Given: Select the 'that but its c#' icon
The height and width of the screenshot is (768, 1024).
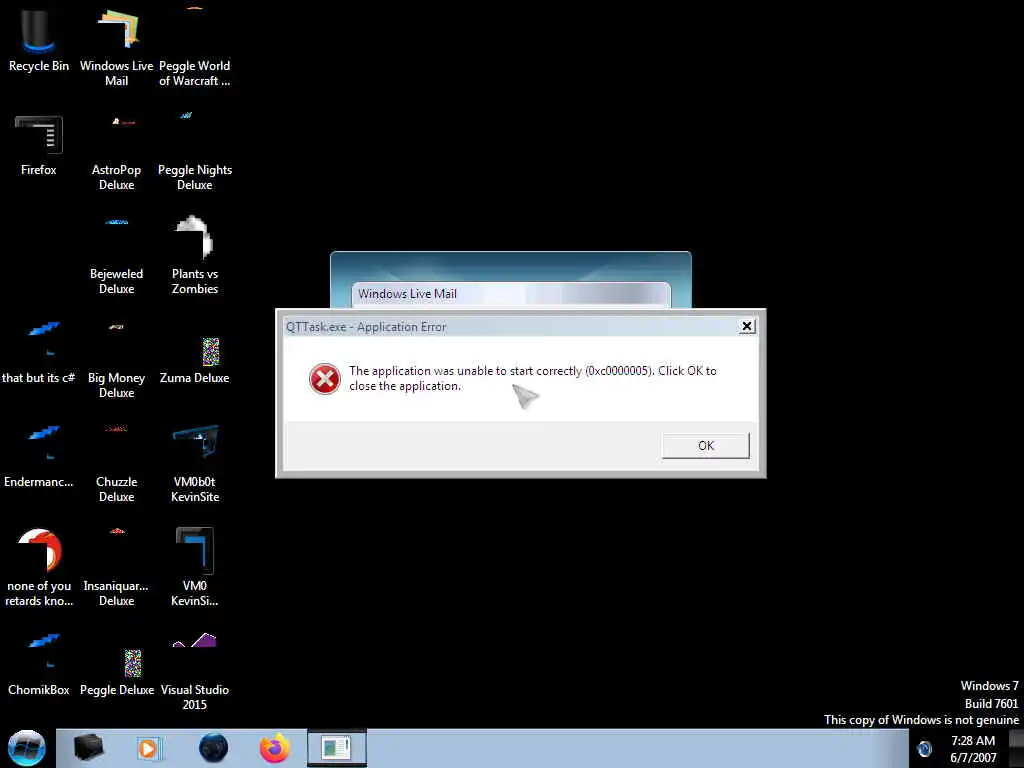Looking at the screenshot, I should [x=39, y=353].
